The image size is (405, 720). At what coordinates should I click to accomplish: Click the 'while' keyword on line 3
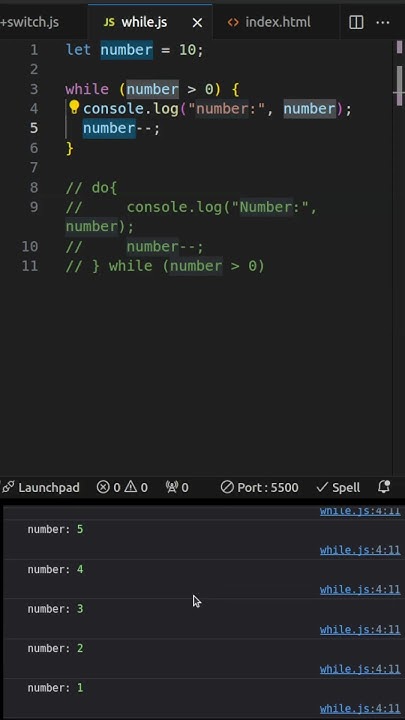click(x=87, y=89)
